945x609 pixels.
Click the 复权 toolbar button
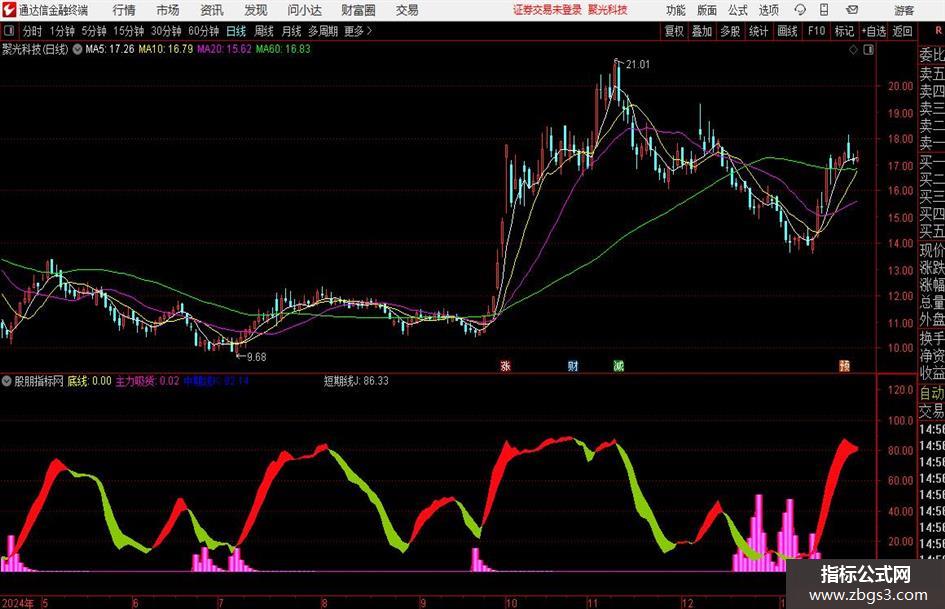[x=674, y=31]
